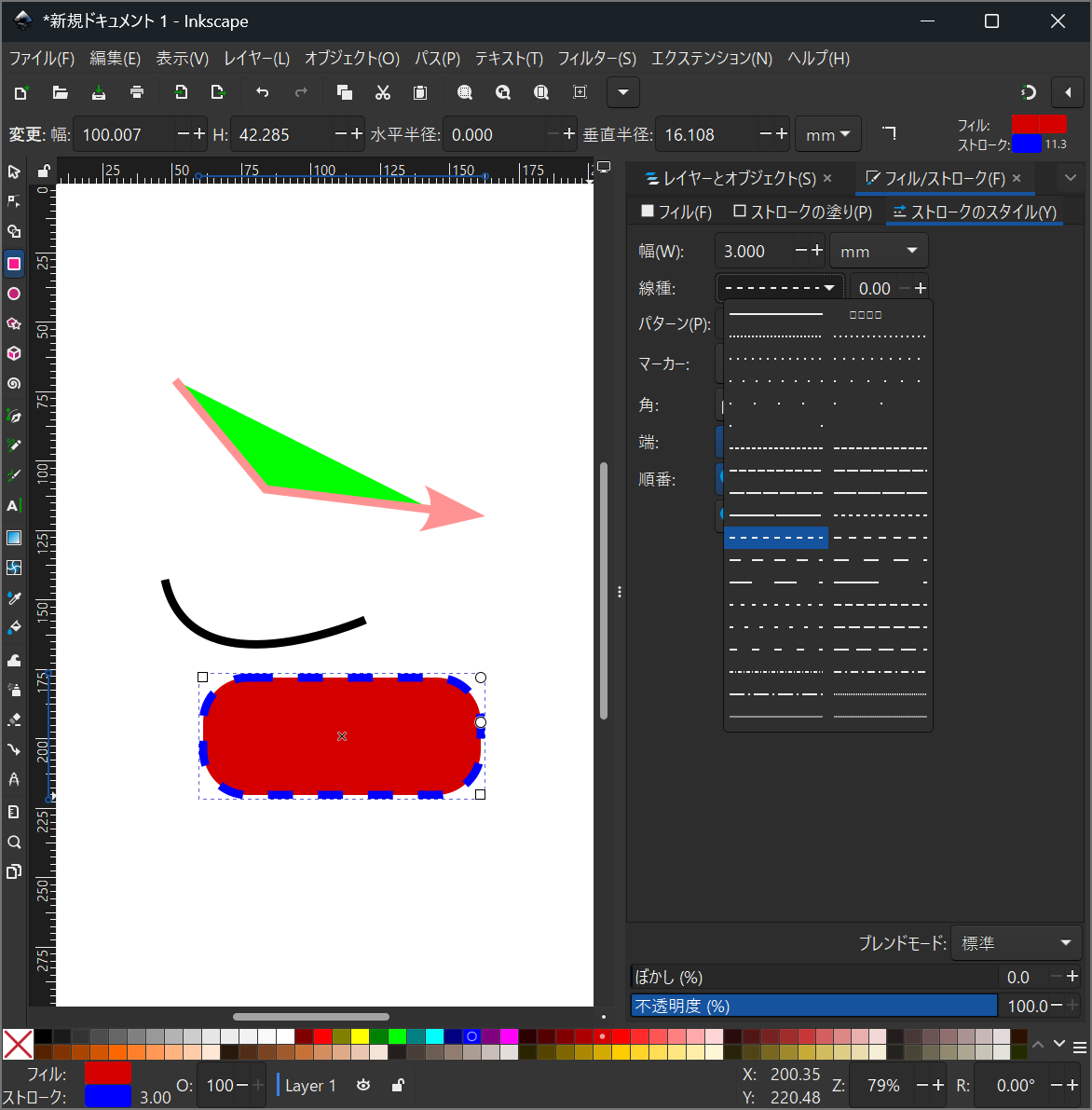Toggle Layer 1 lock icon
1092x1110 pixels.
tap(398, 1086)
